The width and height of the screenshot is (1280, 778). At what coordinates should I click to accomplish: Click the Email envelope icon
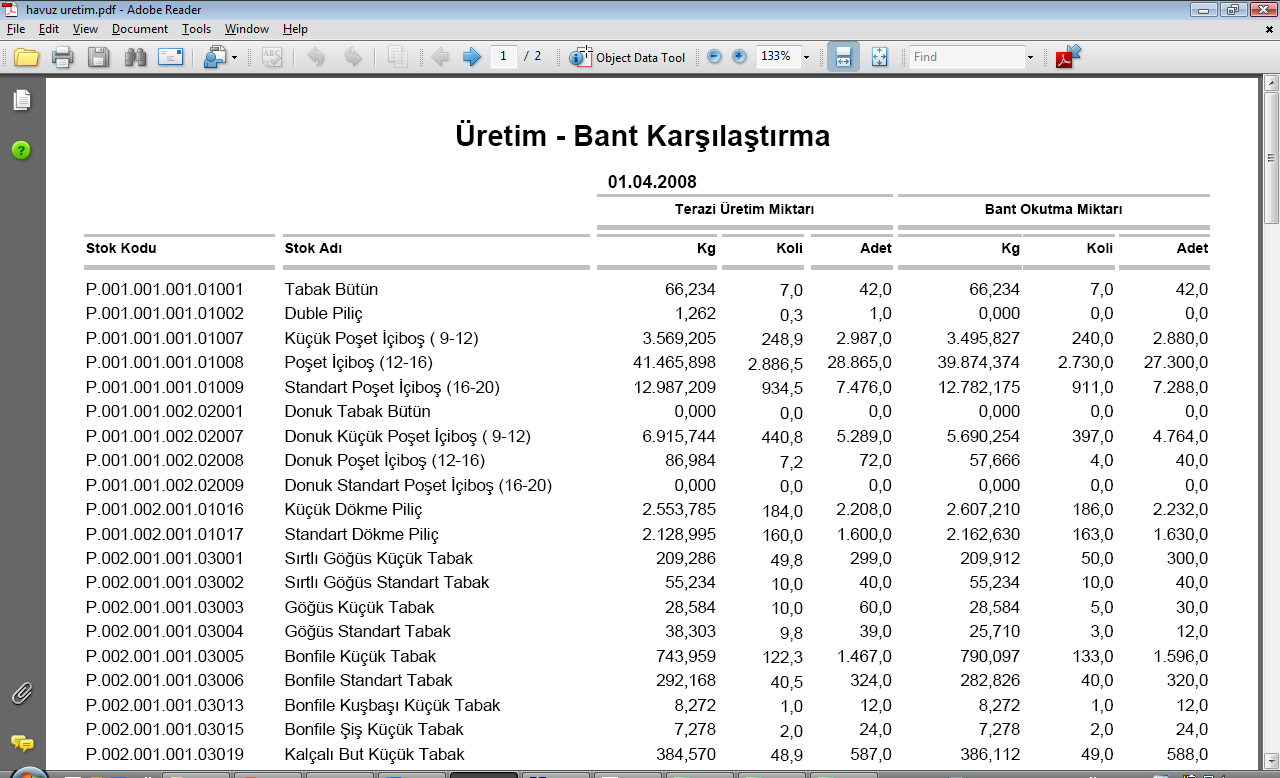170,57
